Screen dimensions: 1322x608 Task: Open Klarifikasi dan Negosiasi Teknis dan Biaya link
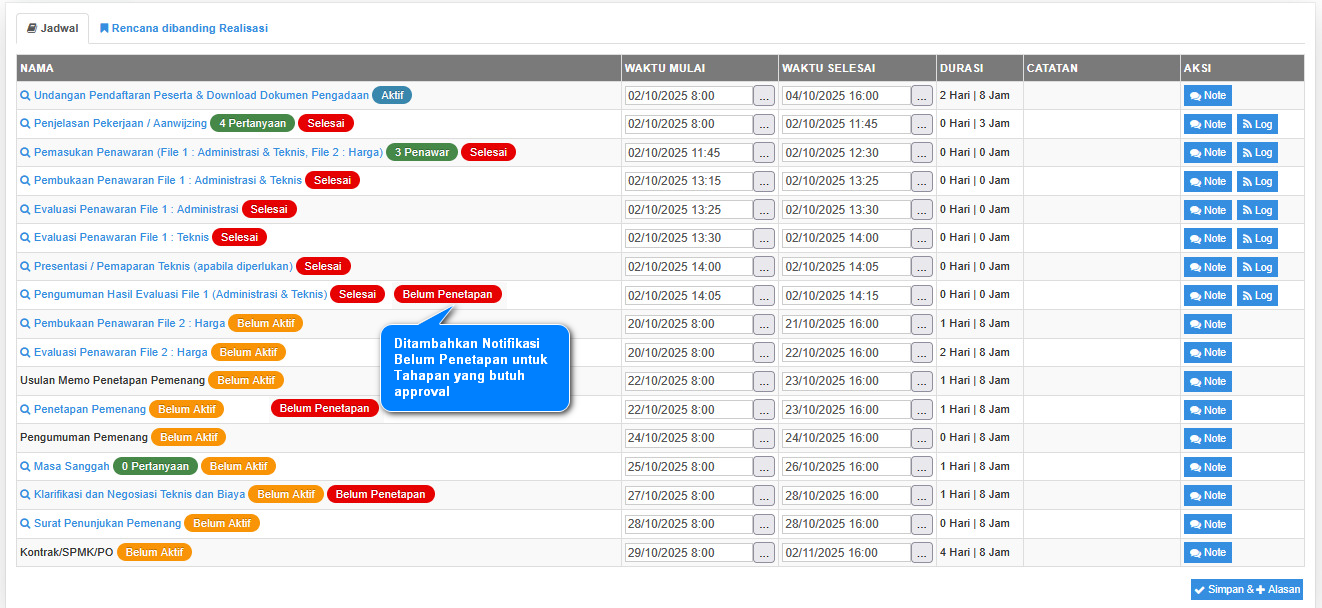139,495
